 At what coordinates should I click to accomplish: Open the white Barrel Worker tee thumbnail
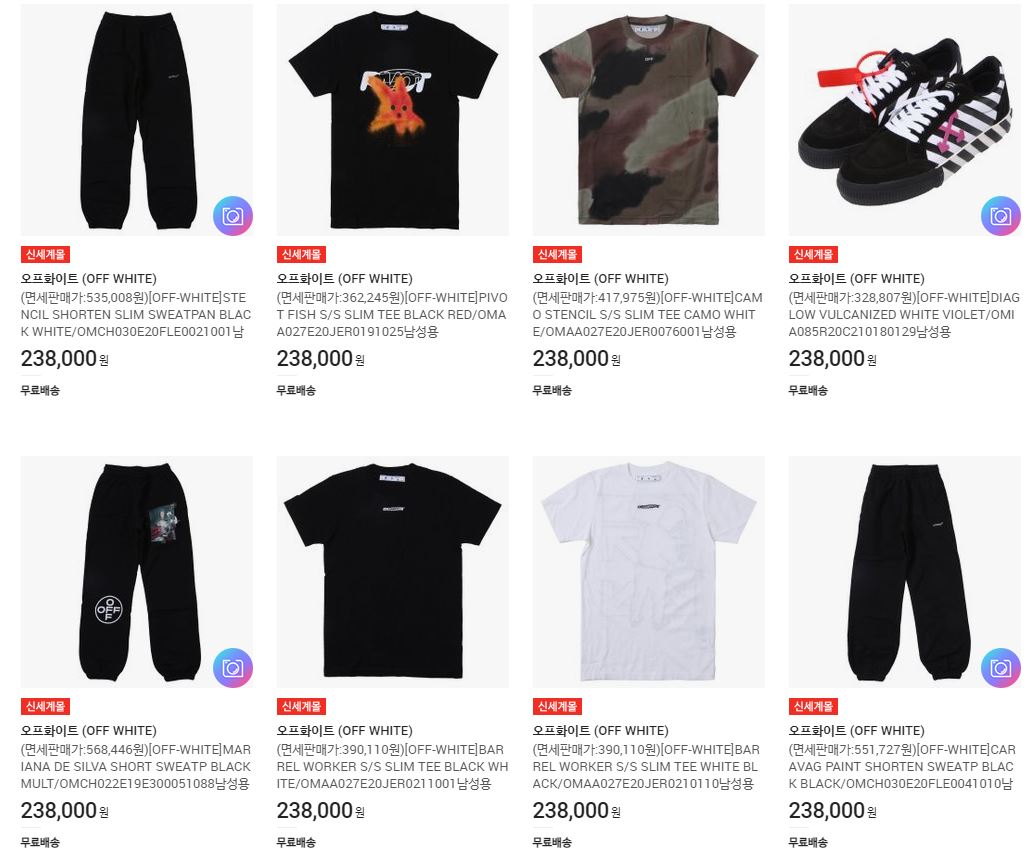pos(649,572)
